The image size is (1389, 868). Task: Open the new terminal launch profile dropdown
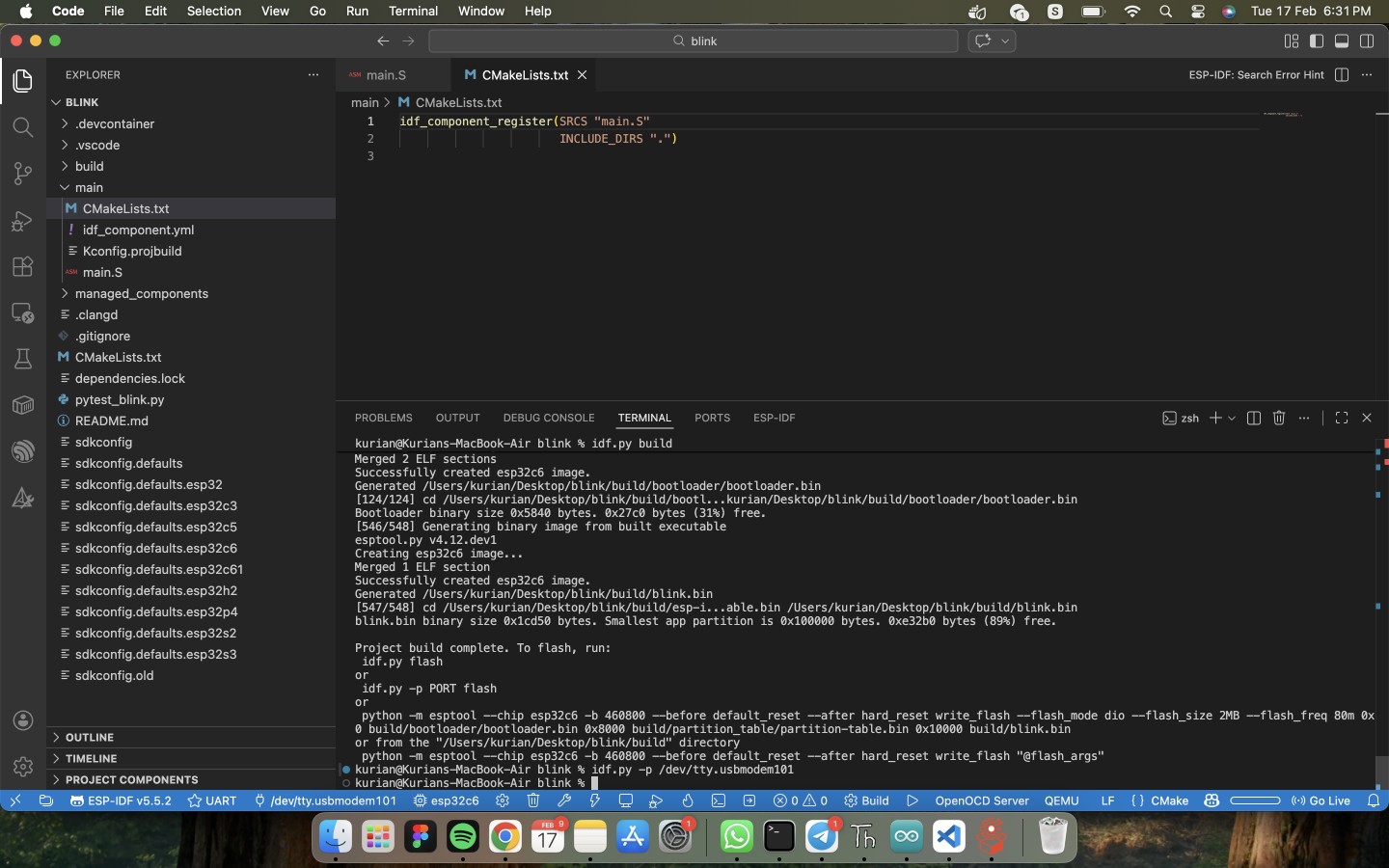tap(1232, 418)
